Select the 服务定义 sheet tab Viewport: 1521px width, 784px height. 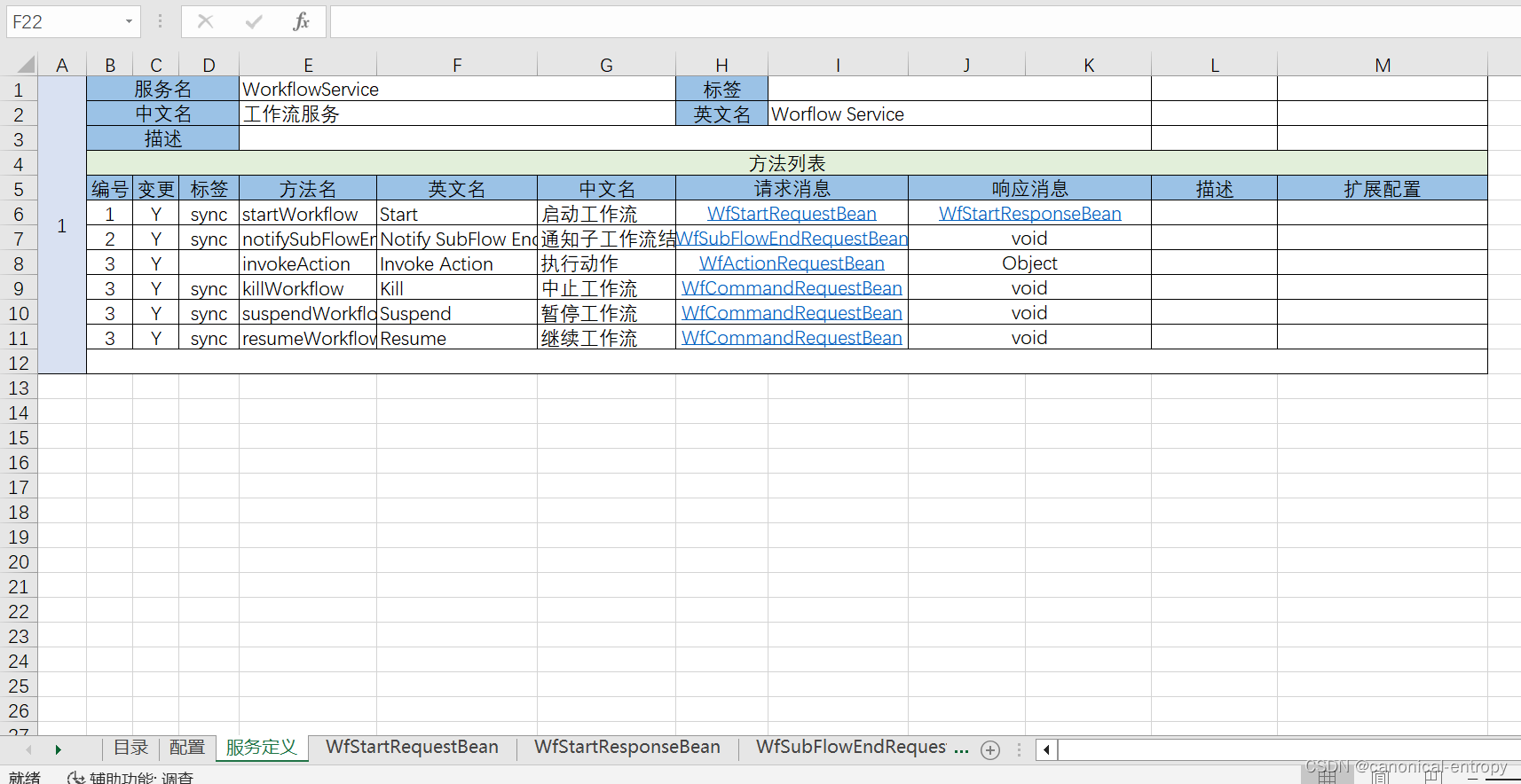pyautogui.click(x=262, y=748)
